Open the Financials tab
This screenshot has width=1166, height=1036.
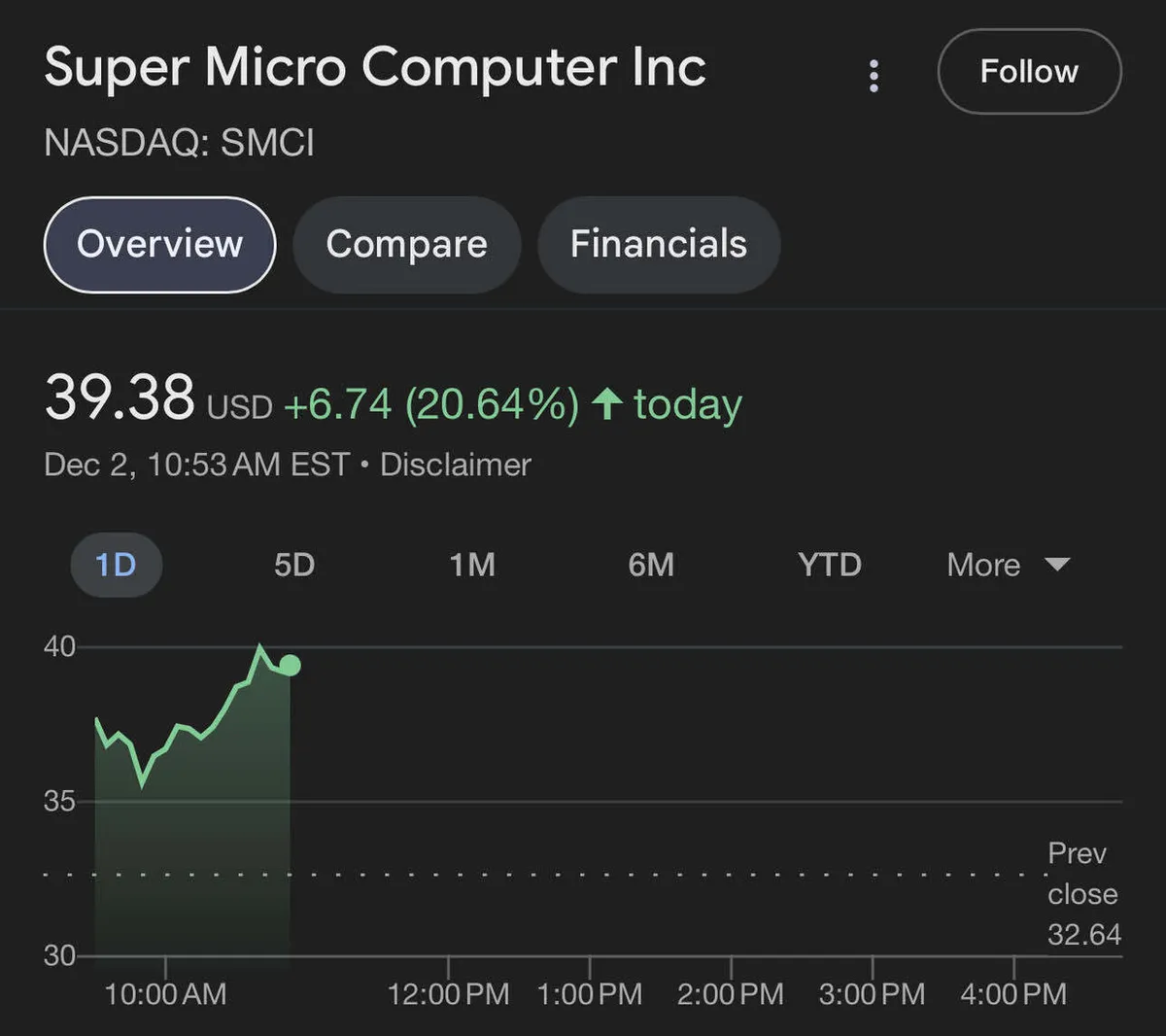point(659,244)
